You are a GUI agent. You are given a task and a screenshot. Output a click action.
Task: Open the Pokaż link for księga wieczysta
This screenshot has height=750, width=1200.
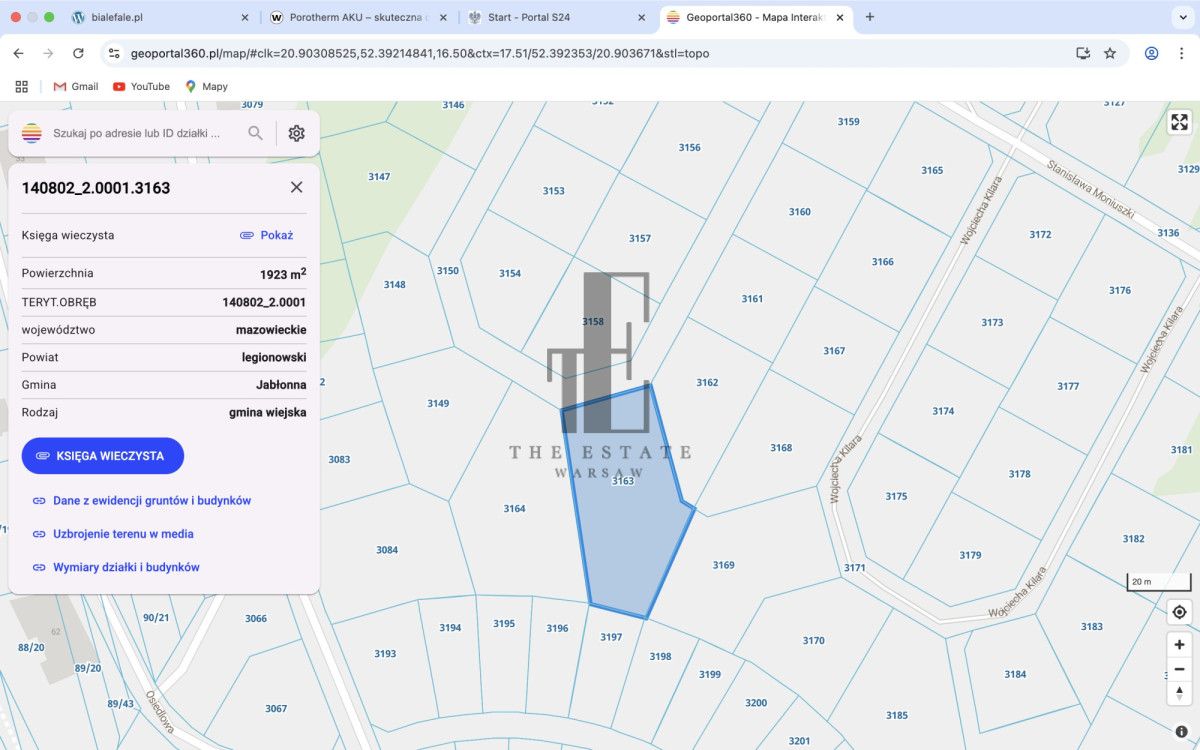pyautogui.click(x=267, y=235)
